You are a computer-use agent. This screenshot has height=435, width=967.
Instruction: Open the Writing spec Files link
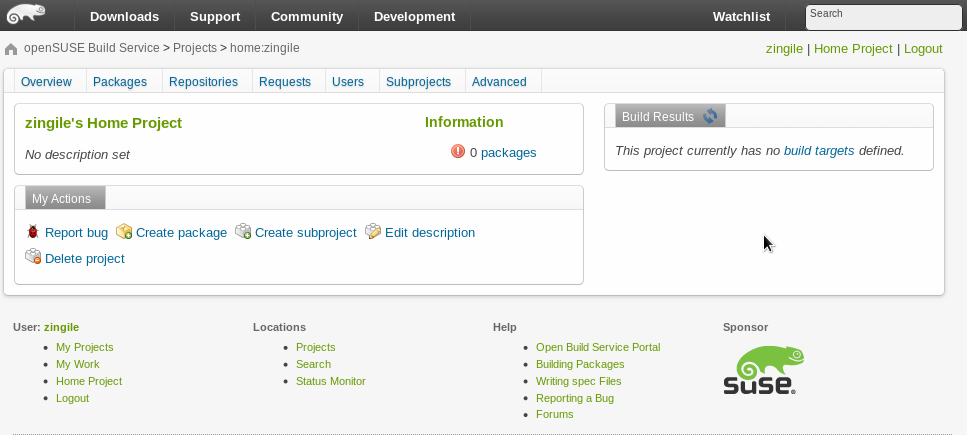pyautogui.click(x=578, y=381)
